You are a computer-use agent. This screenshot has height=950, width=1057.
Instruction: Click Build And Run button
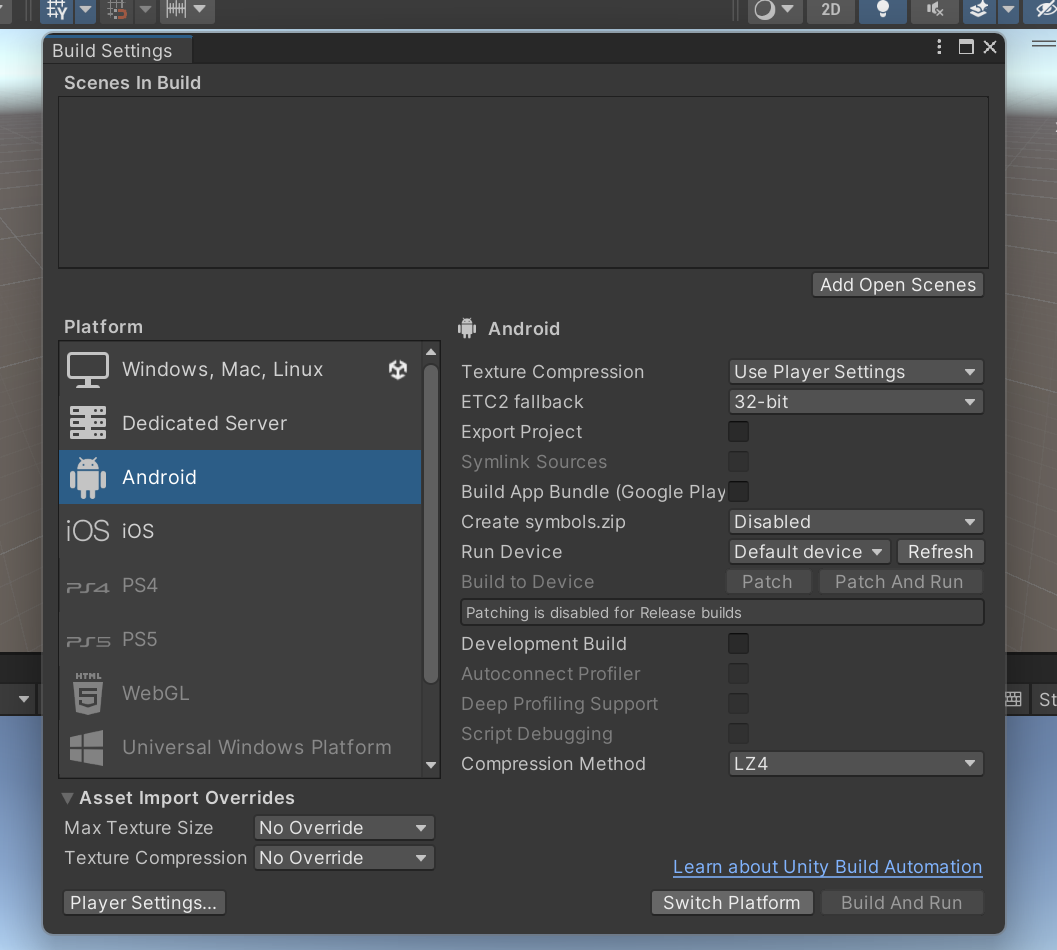tap(901, 903)
